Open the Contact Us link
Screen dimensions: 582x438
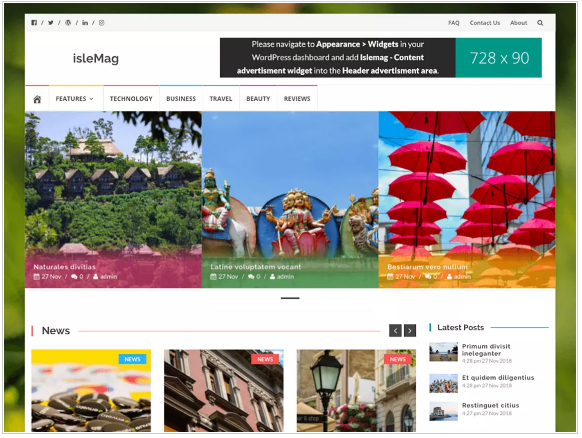[x=485, y=23]
